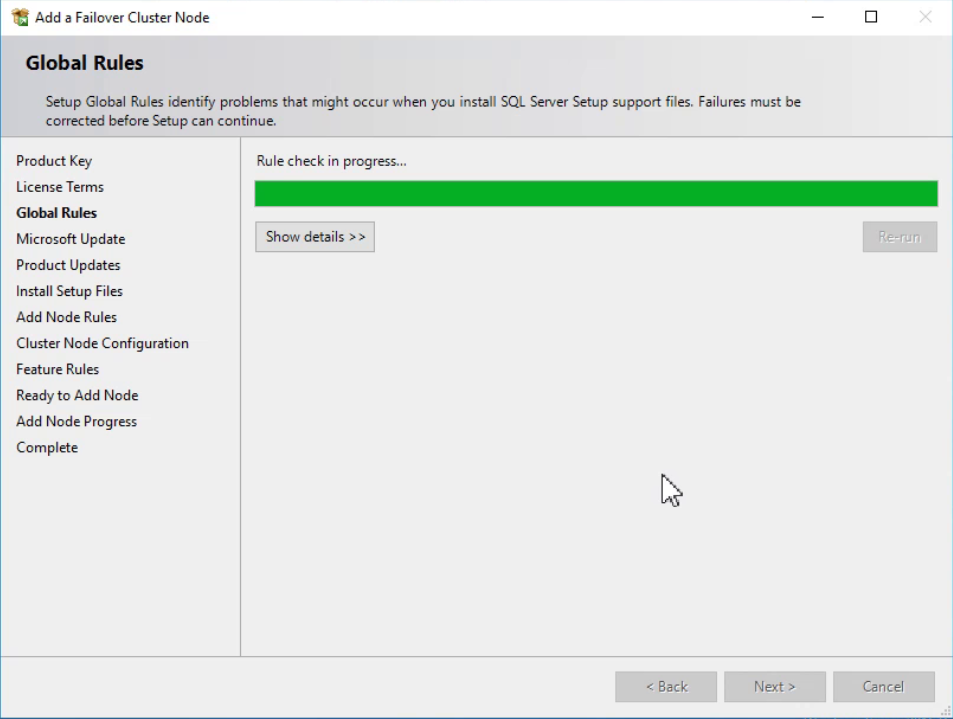Minimize the Add a Failover Cluster Node window
Image resolution: width=953 pixels, height=719 pixels.
coord(817,17)
